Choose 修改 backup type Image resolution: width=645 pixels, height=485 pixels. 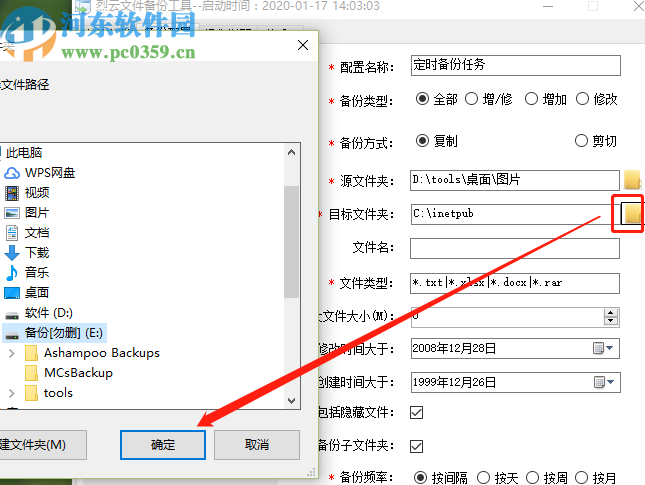597,99
